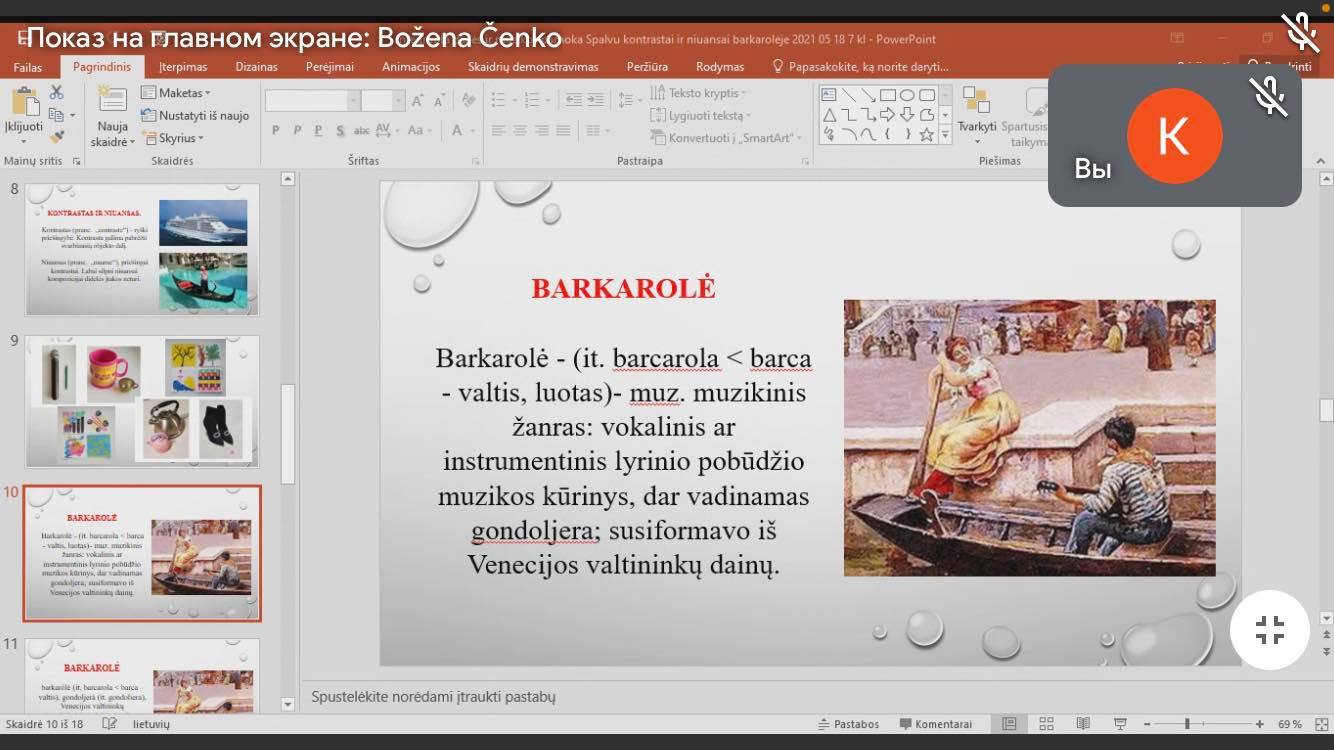The height and width of the screenshot is (750, 1334).
Task: Switch to the Animacijos tab
Action: pyautogui.click(x=411, y=67)
